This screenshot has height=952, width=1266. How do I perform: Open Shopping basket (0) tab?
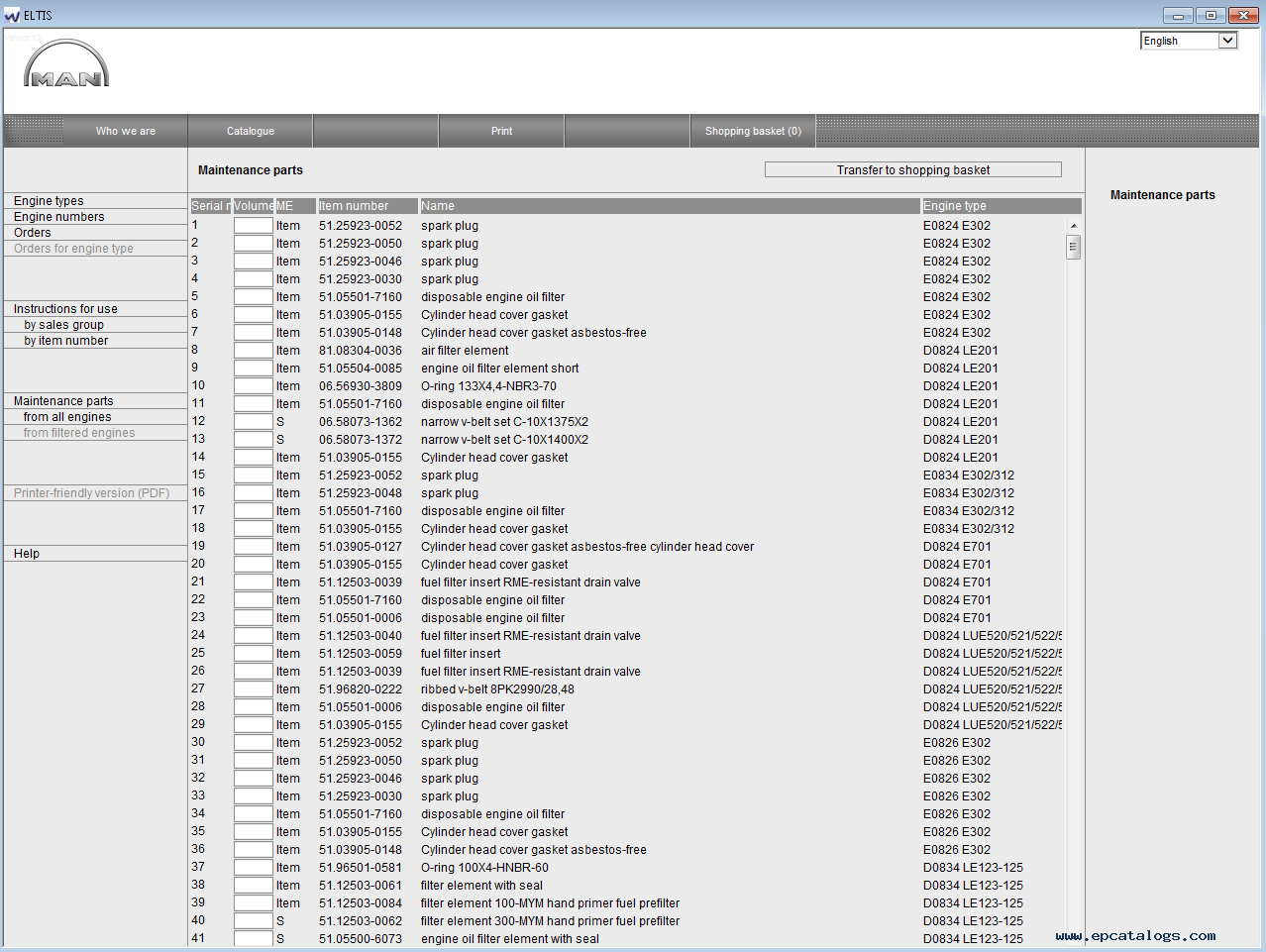753,131
